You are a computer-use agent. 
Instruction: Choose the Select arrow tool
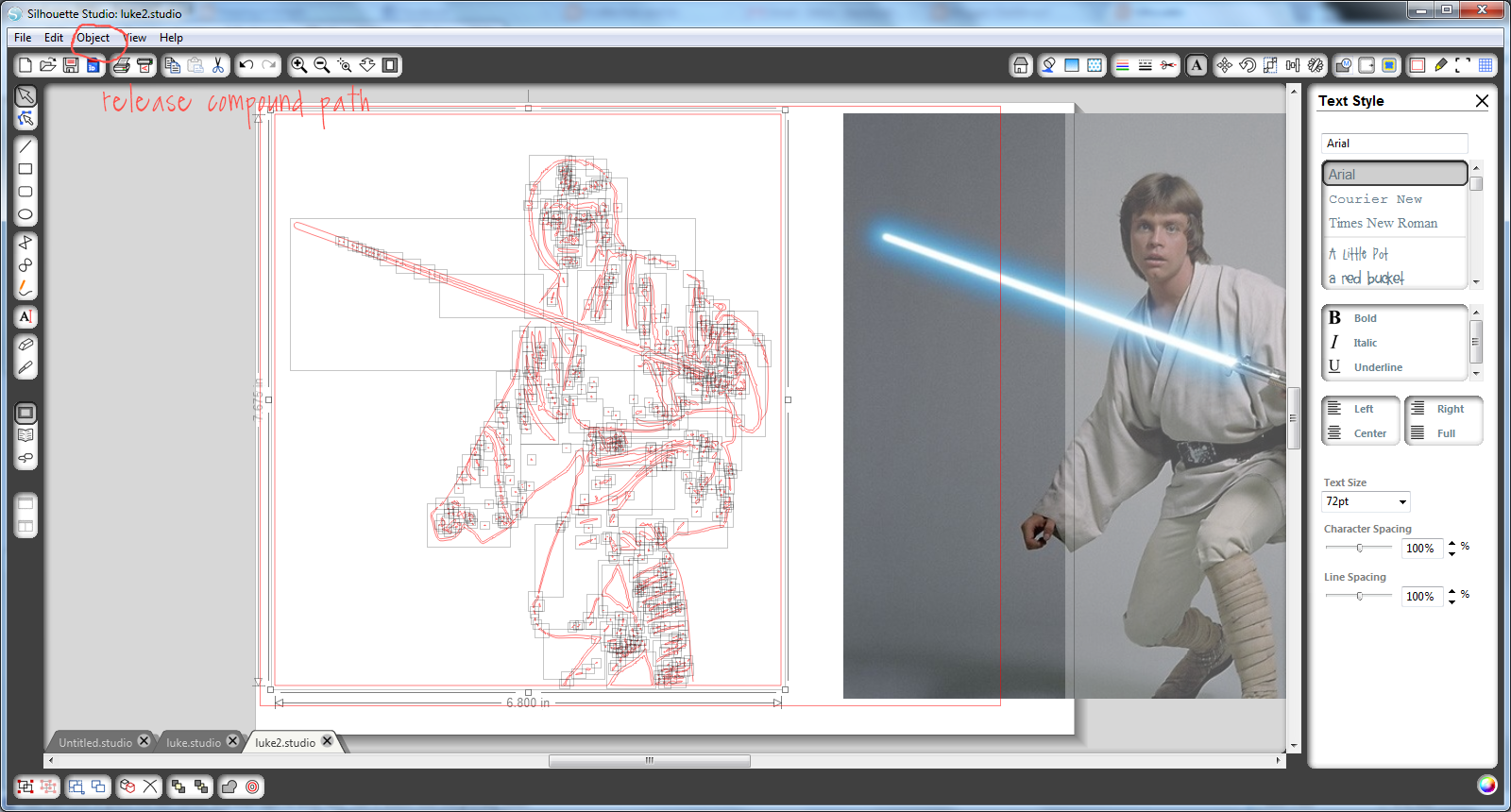click(25, 96)
